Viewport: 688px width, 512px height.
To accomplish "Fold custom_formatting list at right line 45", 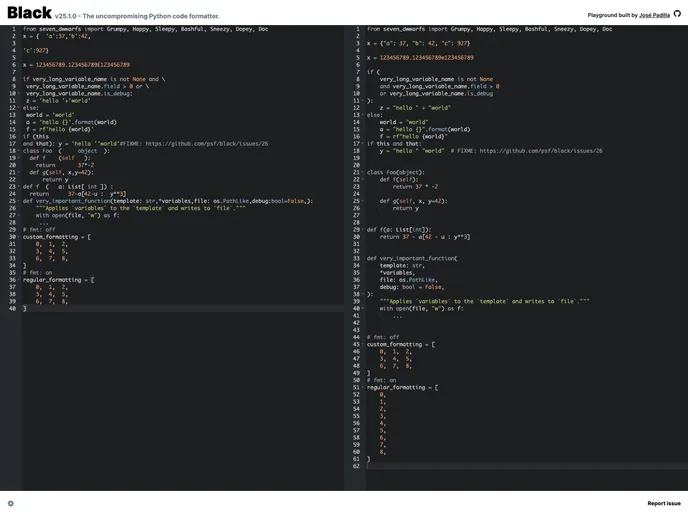I will click(x=363, y=344).
